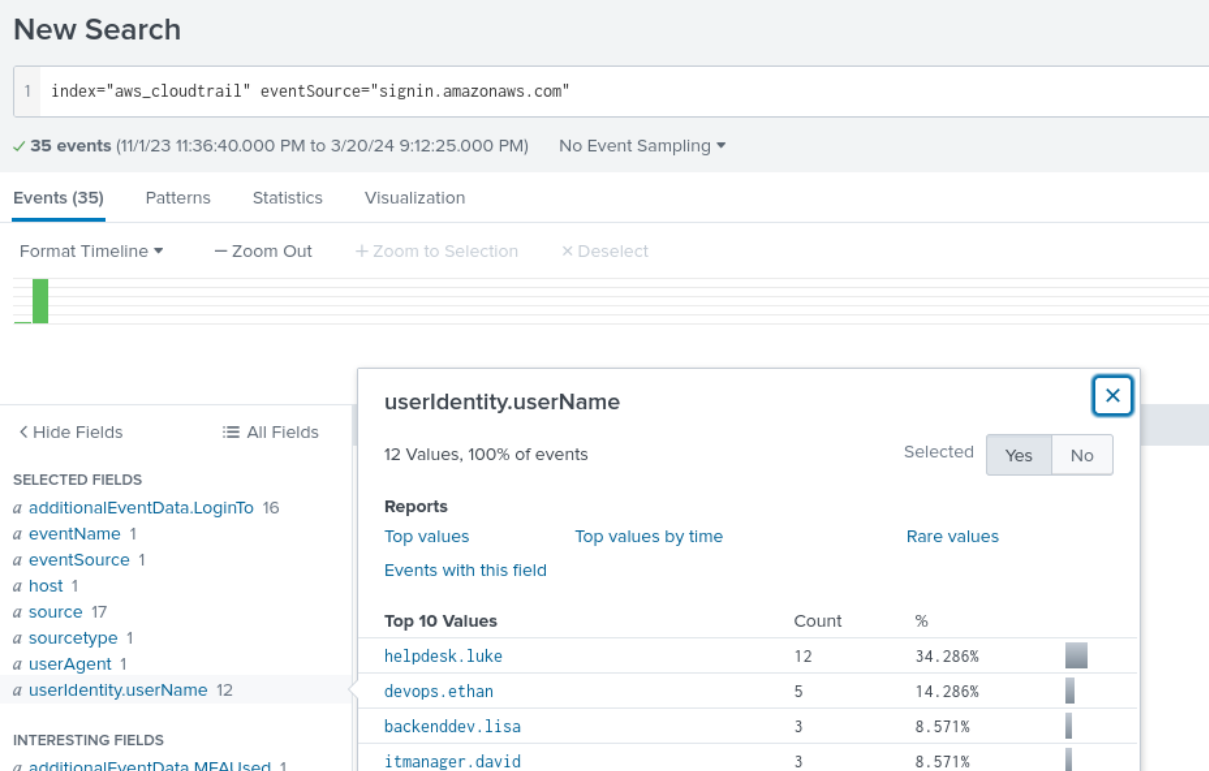This screenshot has height=771, width=1209.
Task: Open the Patterns tab
Action: click(178, 197)
